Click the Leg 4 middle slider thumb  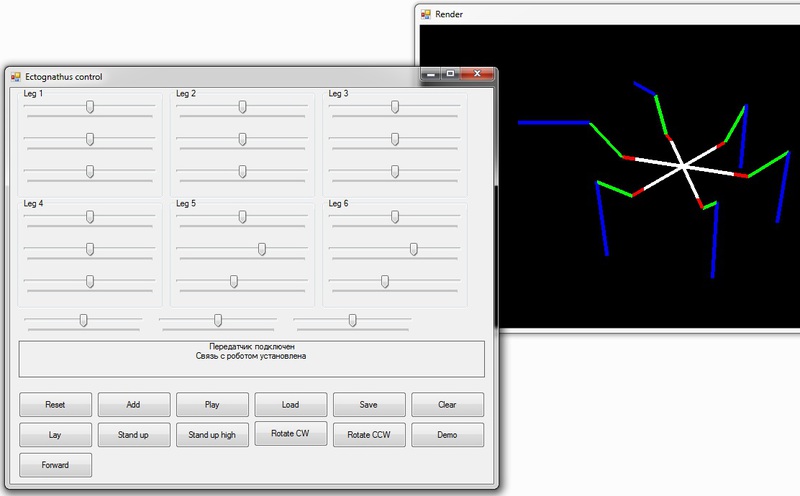(90, 249)
